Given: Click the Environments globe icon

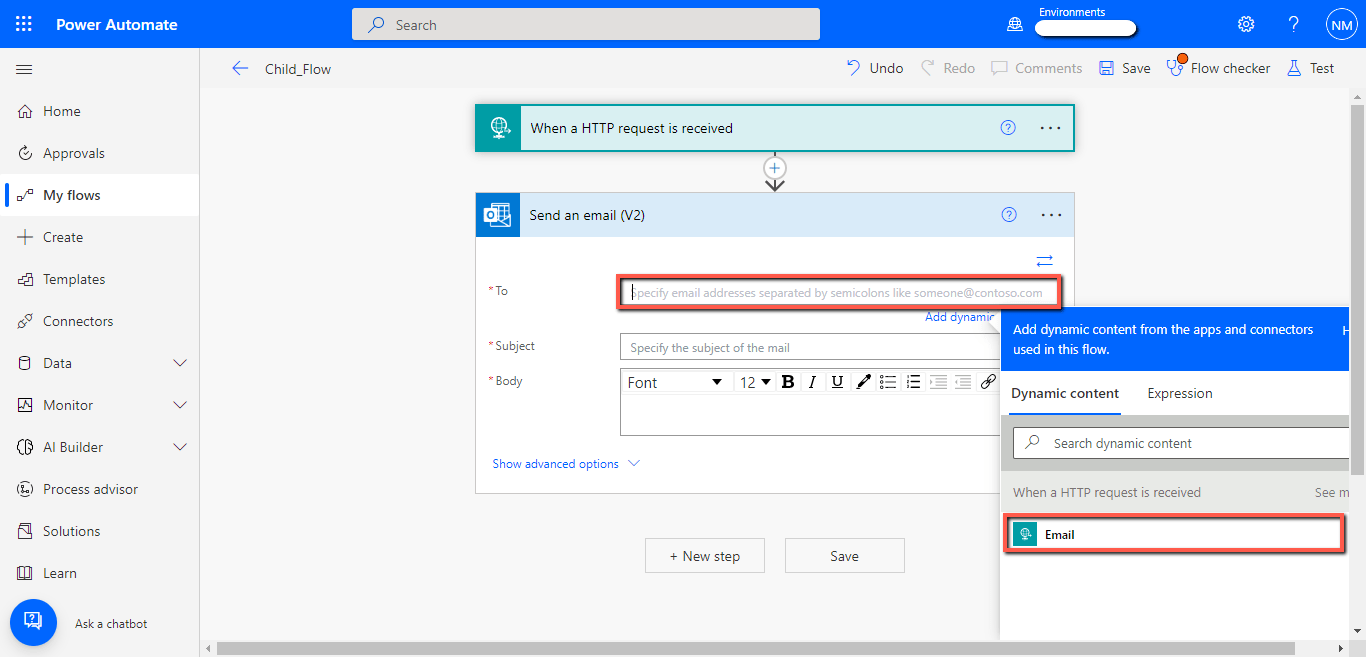Looking at the screenshot, I should (1014, 25).
